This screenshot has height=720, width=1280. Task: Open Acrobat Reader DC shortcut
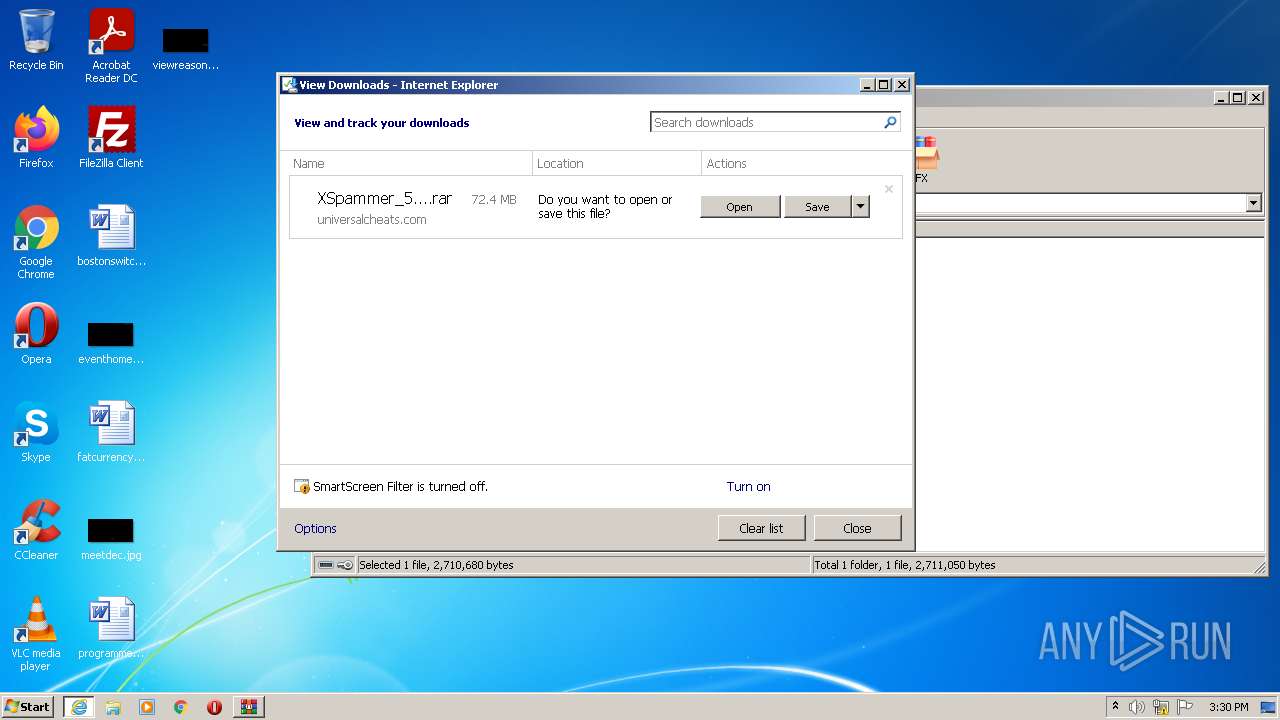[111, 46]
